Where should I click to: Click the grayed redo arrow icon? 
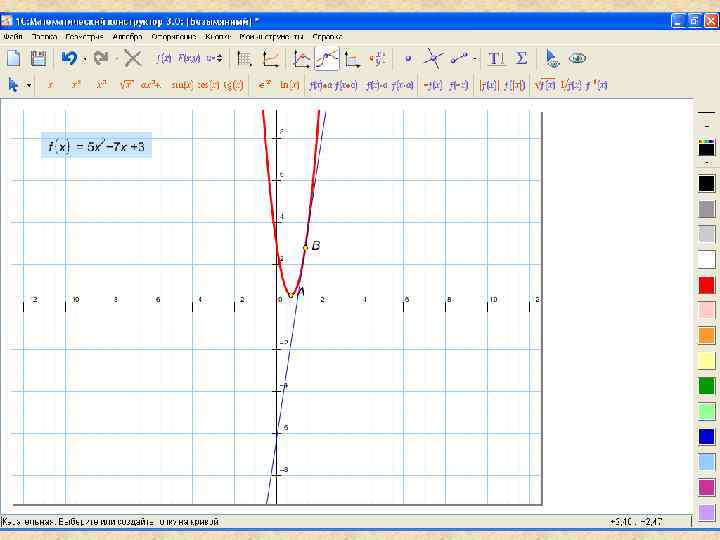pos(101,58)
